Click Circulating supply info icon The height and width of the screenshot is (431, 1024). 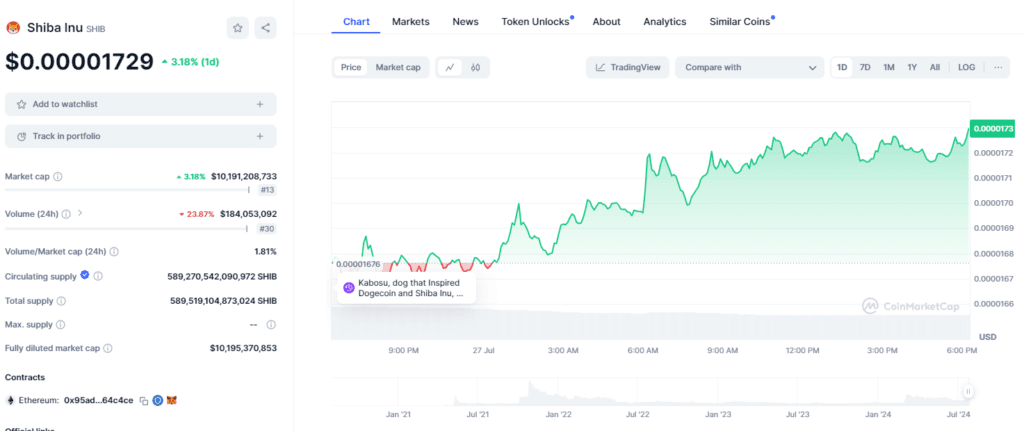point(98,276)
